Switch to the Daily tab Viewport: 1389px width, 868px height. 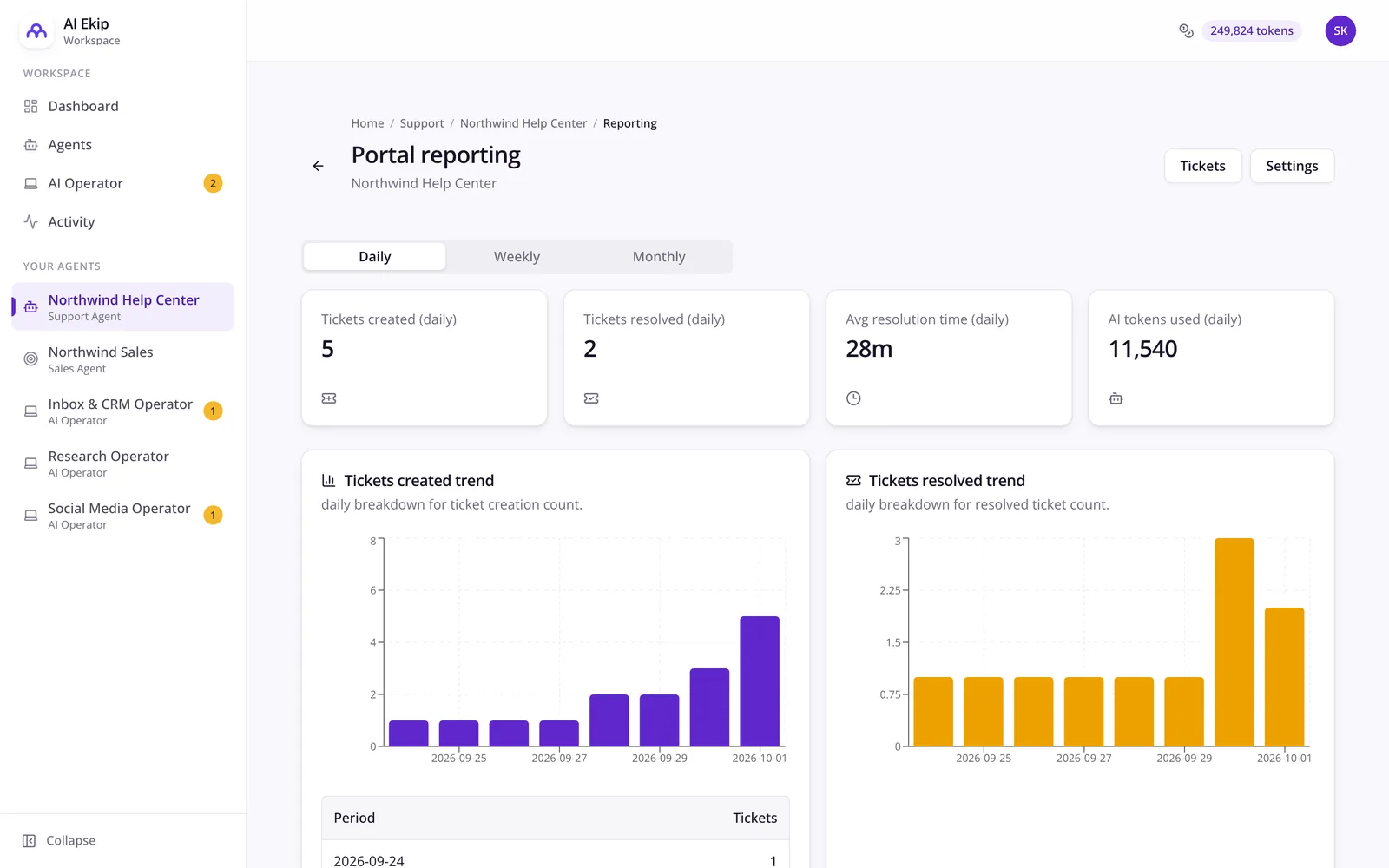coord(375,257)
